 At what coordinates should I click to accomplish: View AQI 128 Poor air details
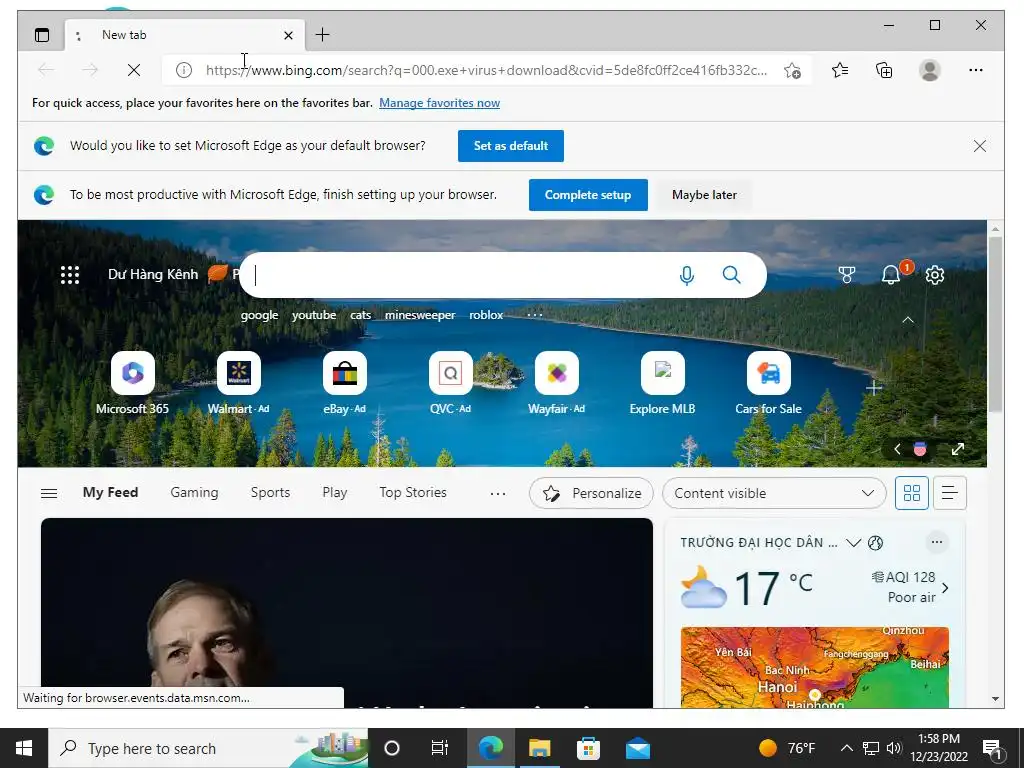click(910, 587)
